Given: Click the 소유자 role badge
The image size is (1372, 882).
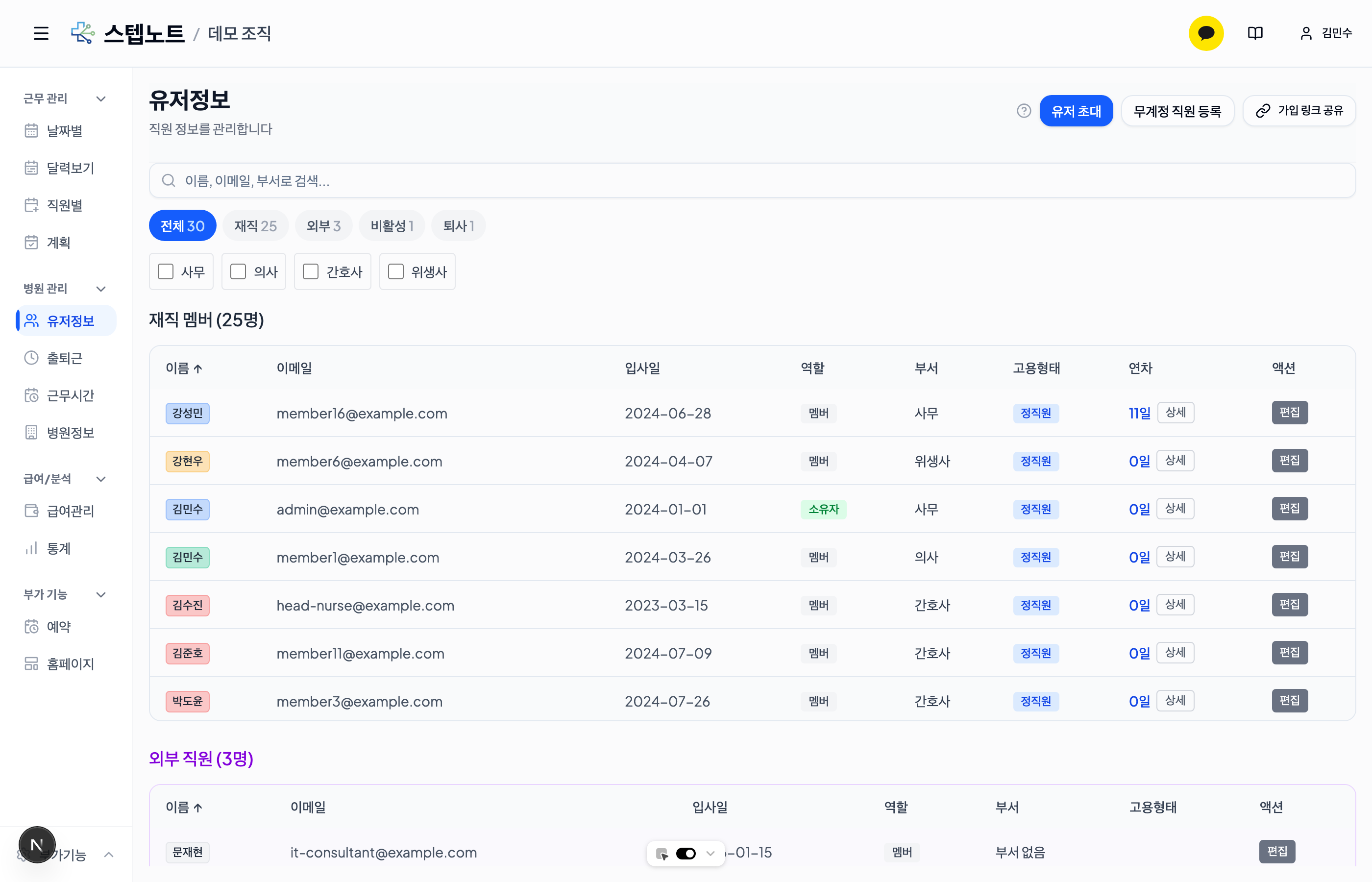Looking at the screenshot, I should 823,509.
